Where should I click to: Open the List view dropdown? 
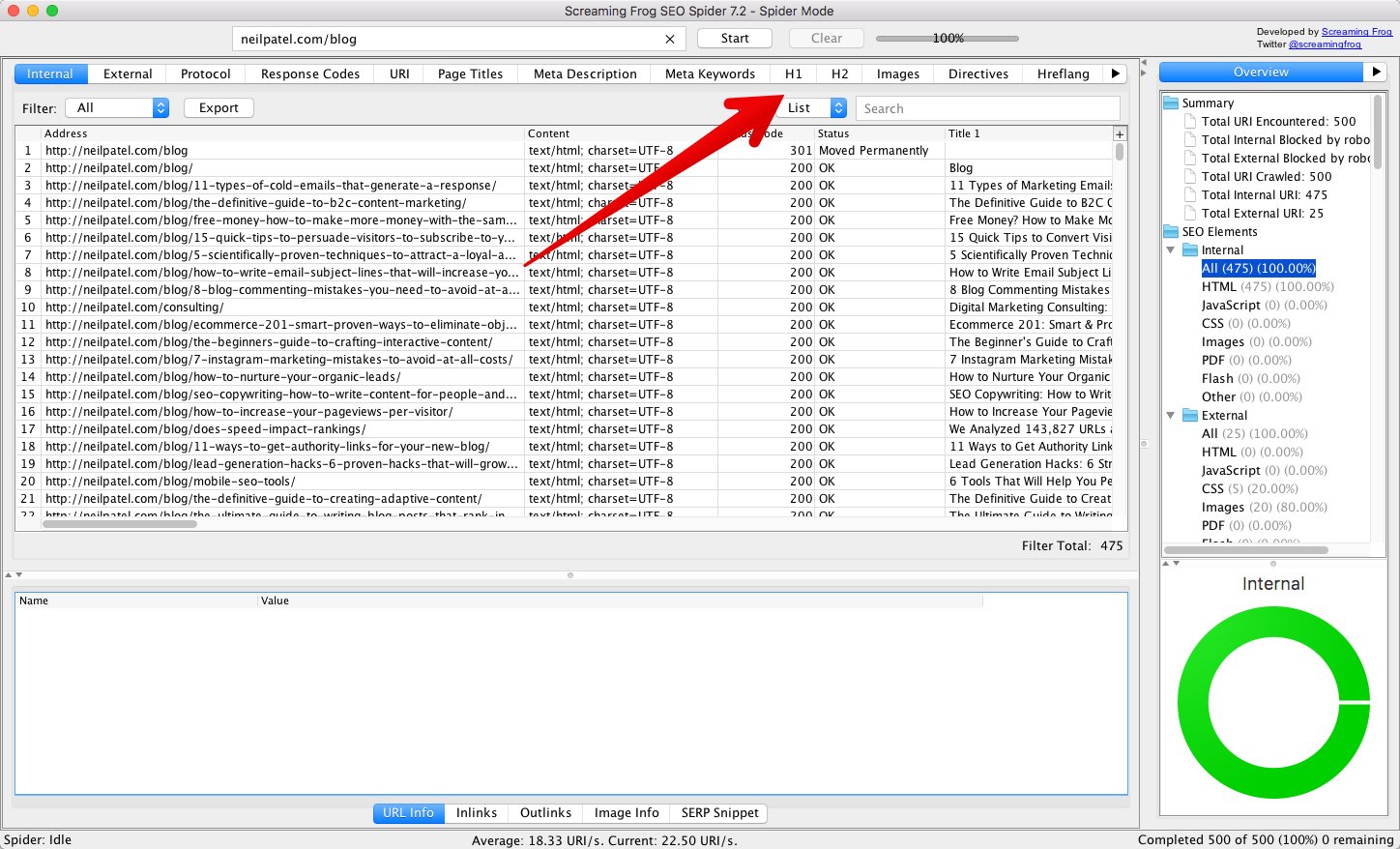[x=812, y=108]
